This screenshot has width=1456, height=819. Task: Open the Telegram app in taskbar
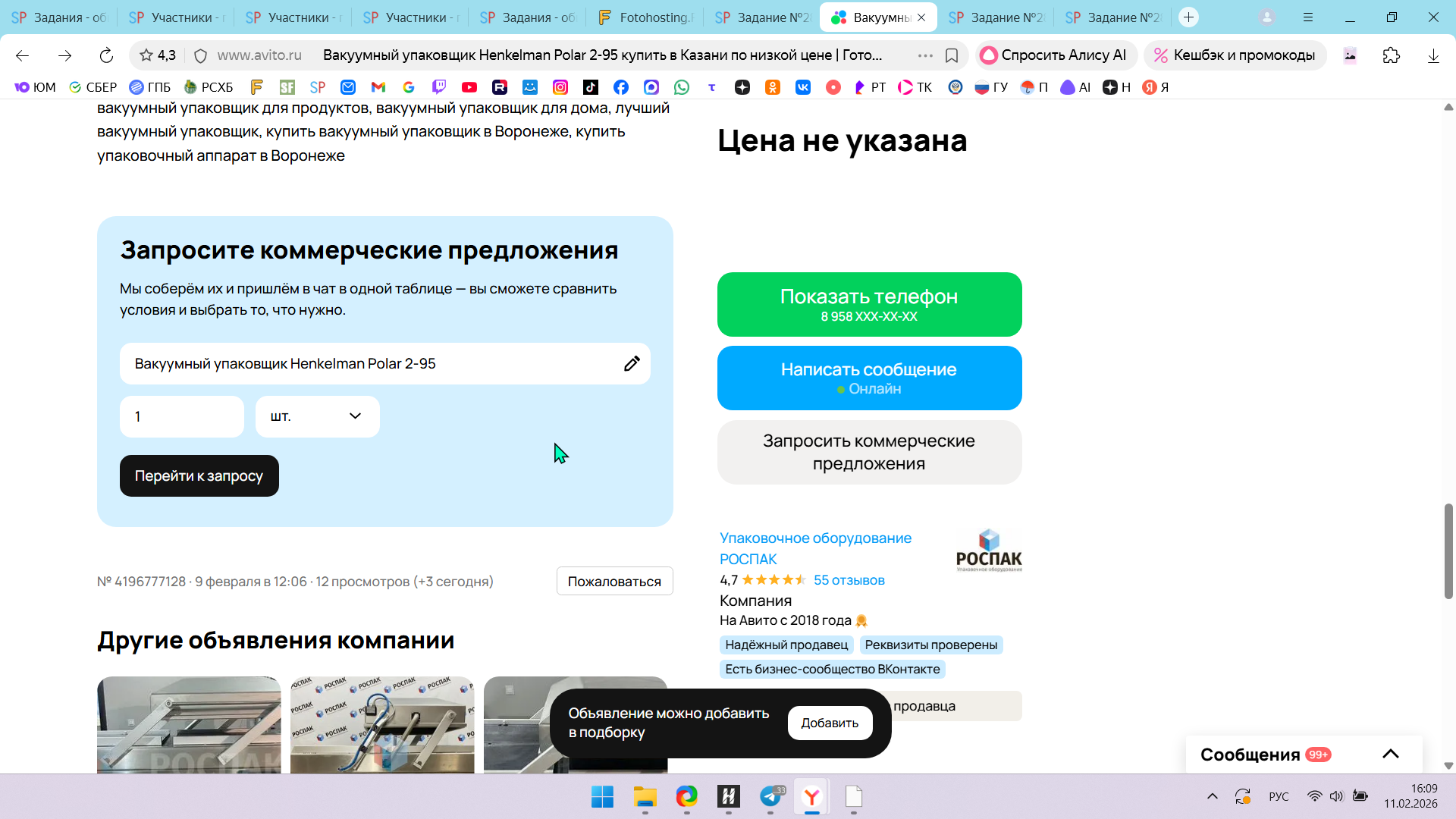(770, 796)
